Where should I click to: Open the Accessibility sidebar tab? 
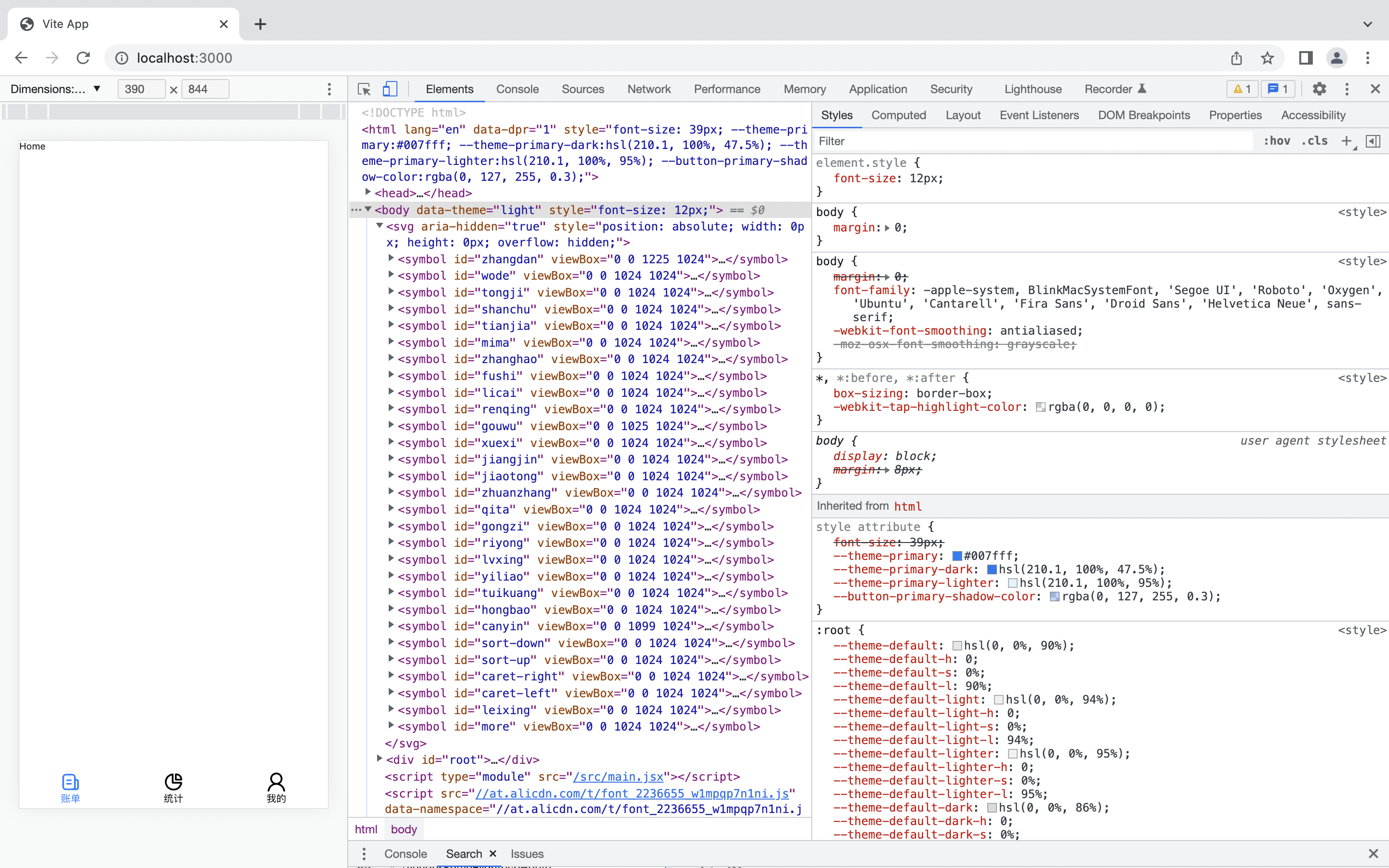coord(1313,115)
